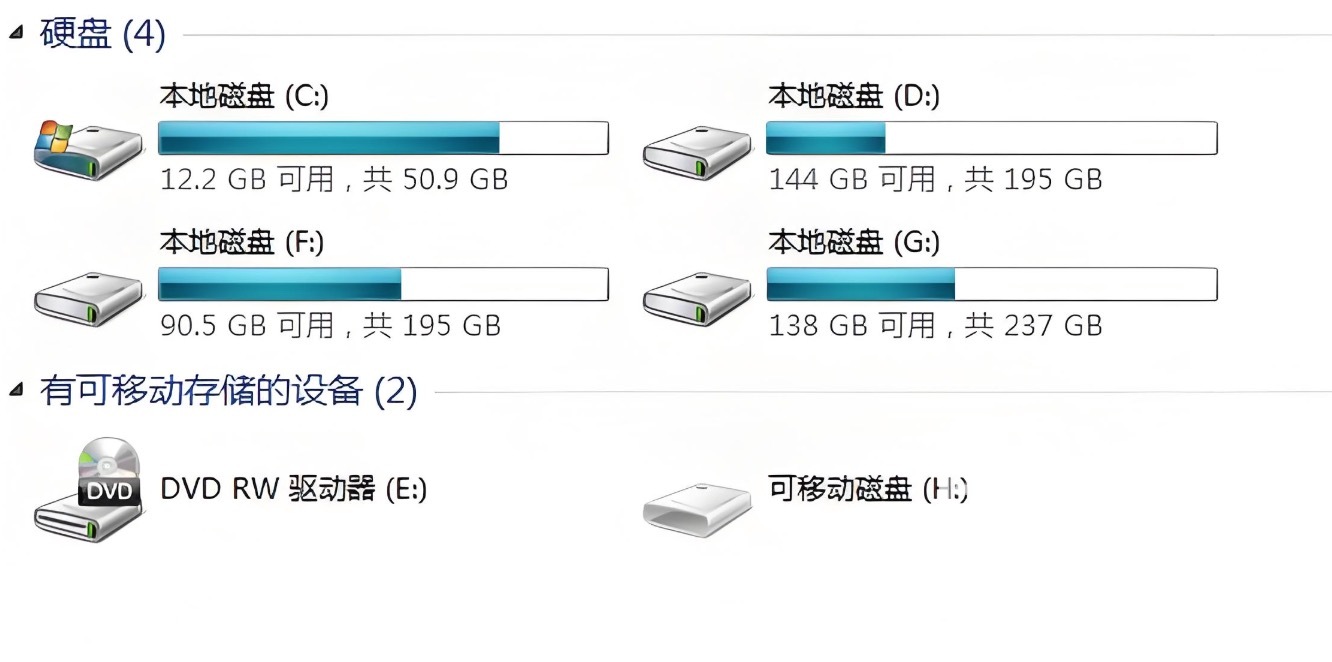1332x662 pixels.
Task: Select the 可移动磁盘 (H:) label
Action: point(868,489)
